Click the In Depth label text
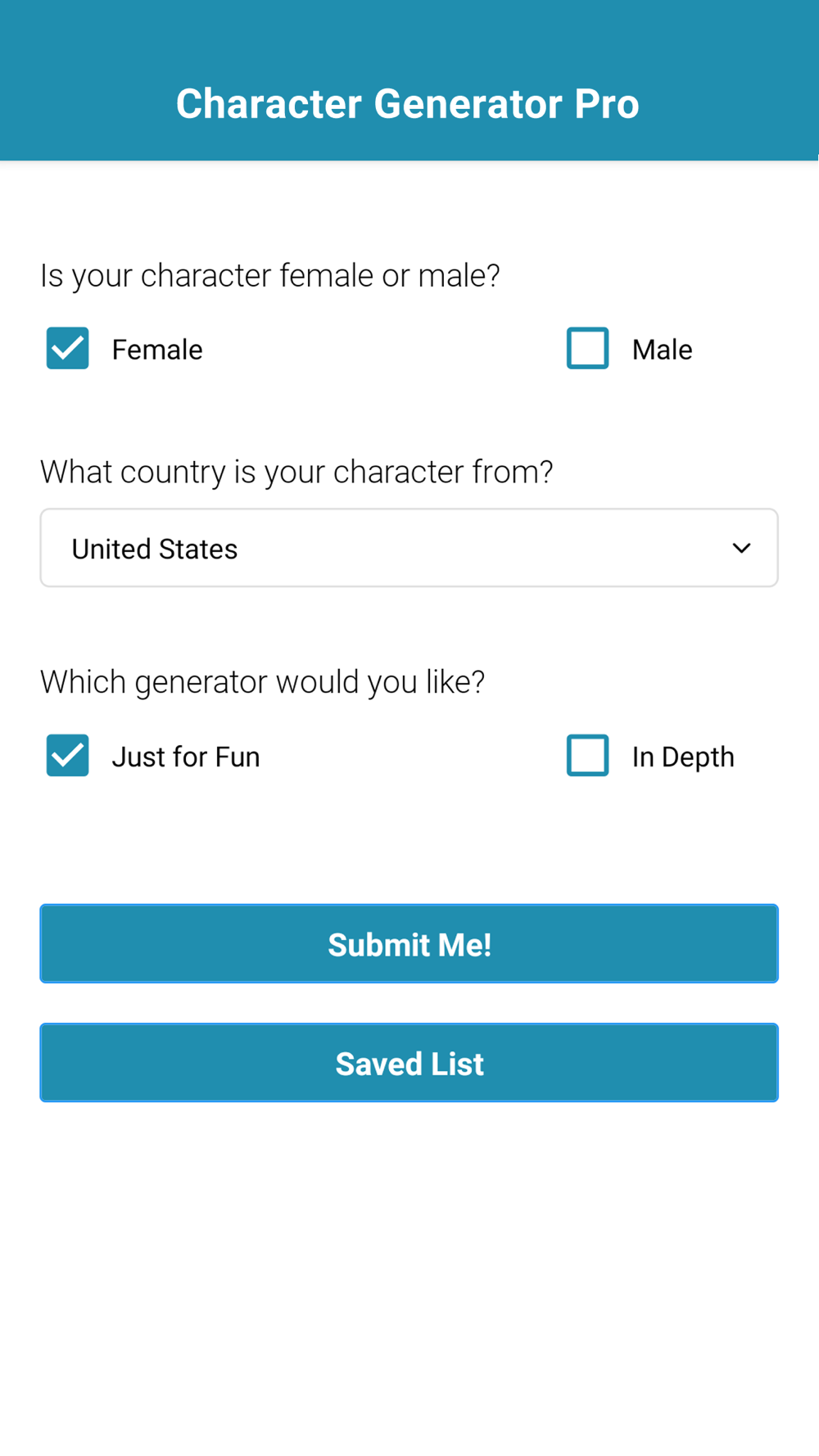The image size is (819, 1456). (683, 757)
